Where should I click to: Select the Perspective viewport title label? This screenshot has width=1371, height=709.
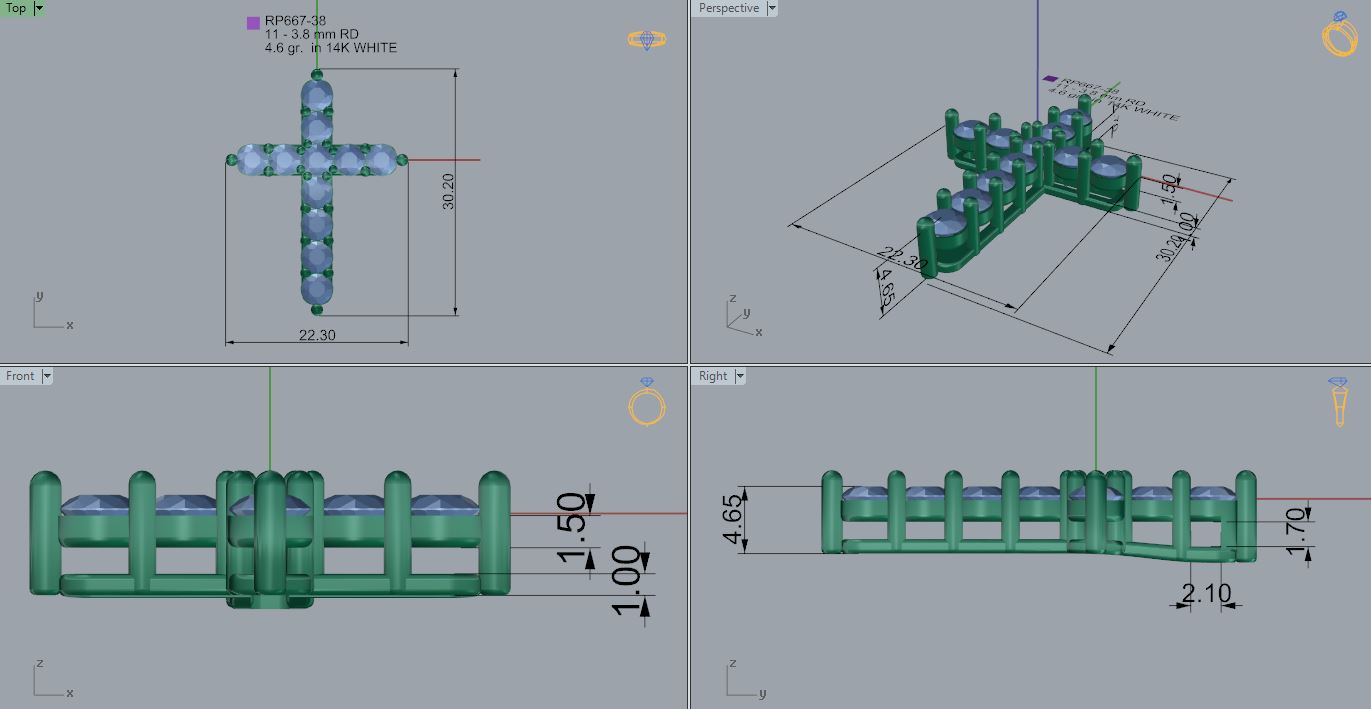pyautogui.click(x=728, y=8)
